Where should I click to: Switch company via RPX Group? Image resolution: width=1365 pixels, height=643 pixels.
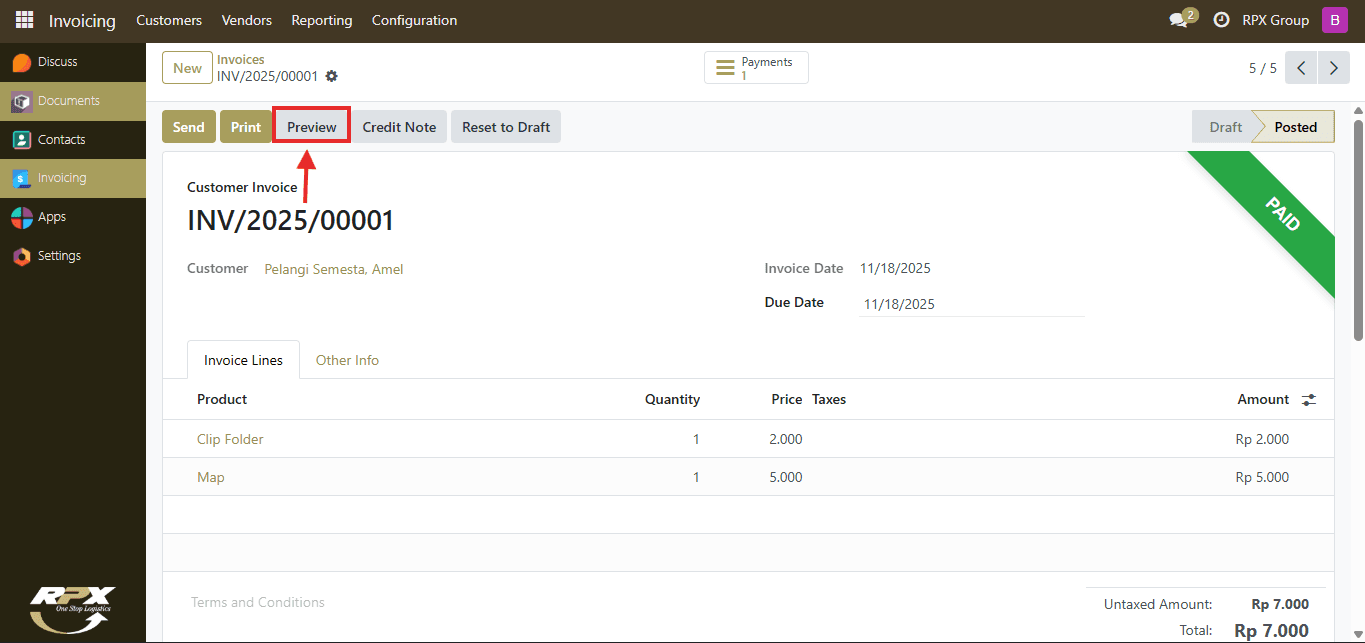coord(1275,20)
